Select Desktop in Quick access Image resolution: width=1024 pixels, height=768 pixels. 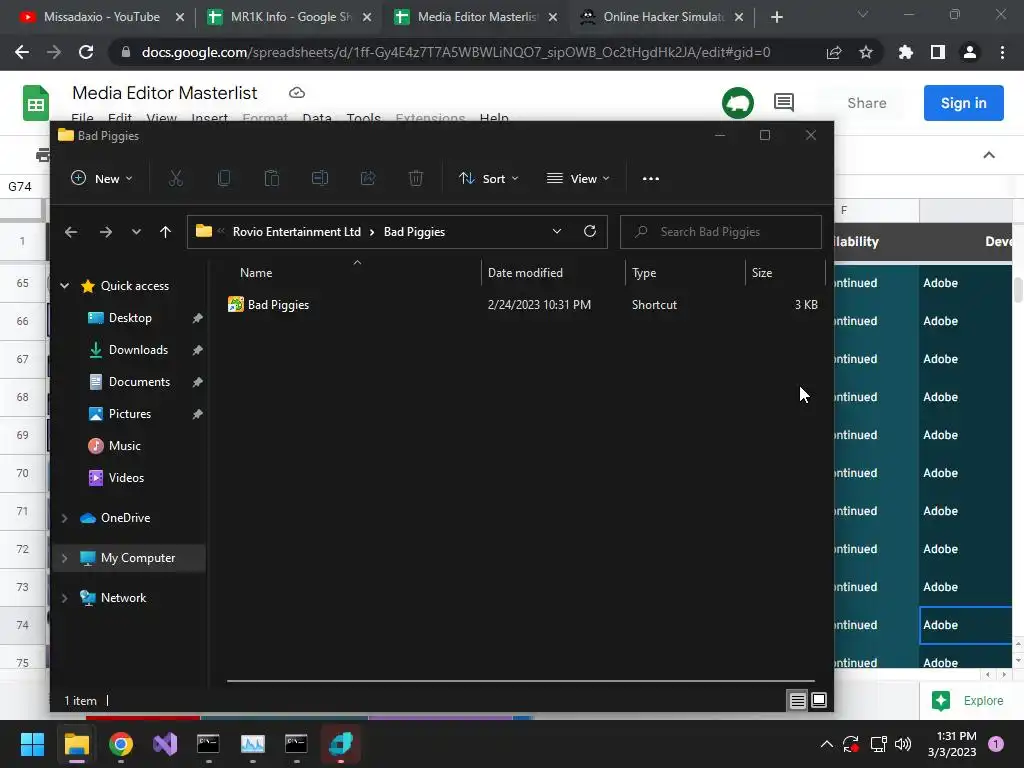pos(130,317)
